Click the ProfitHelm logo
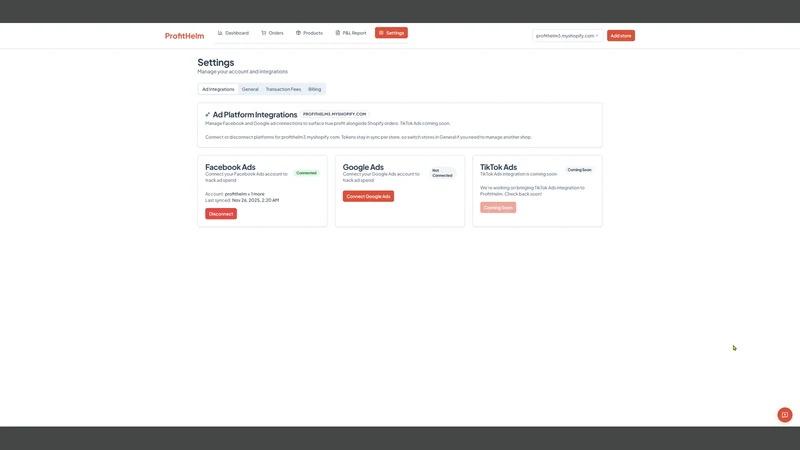Image resolution: width=800 pixels, height=450 pixels. [x=184, y=36]
